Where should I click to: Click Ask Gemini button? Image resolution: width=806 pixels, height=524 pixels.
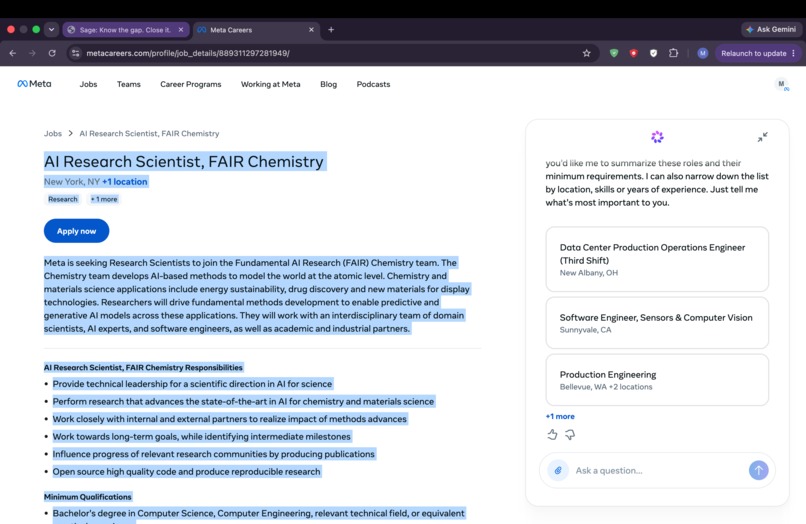[771, 29]
